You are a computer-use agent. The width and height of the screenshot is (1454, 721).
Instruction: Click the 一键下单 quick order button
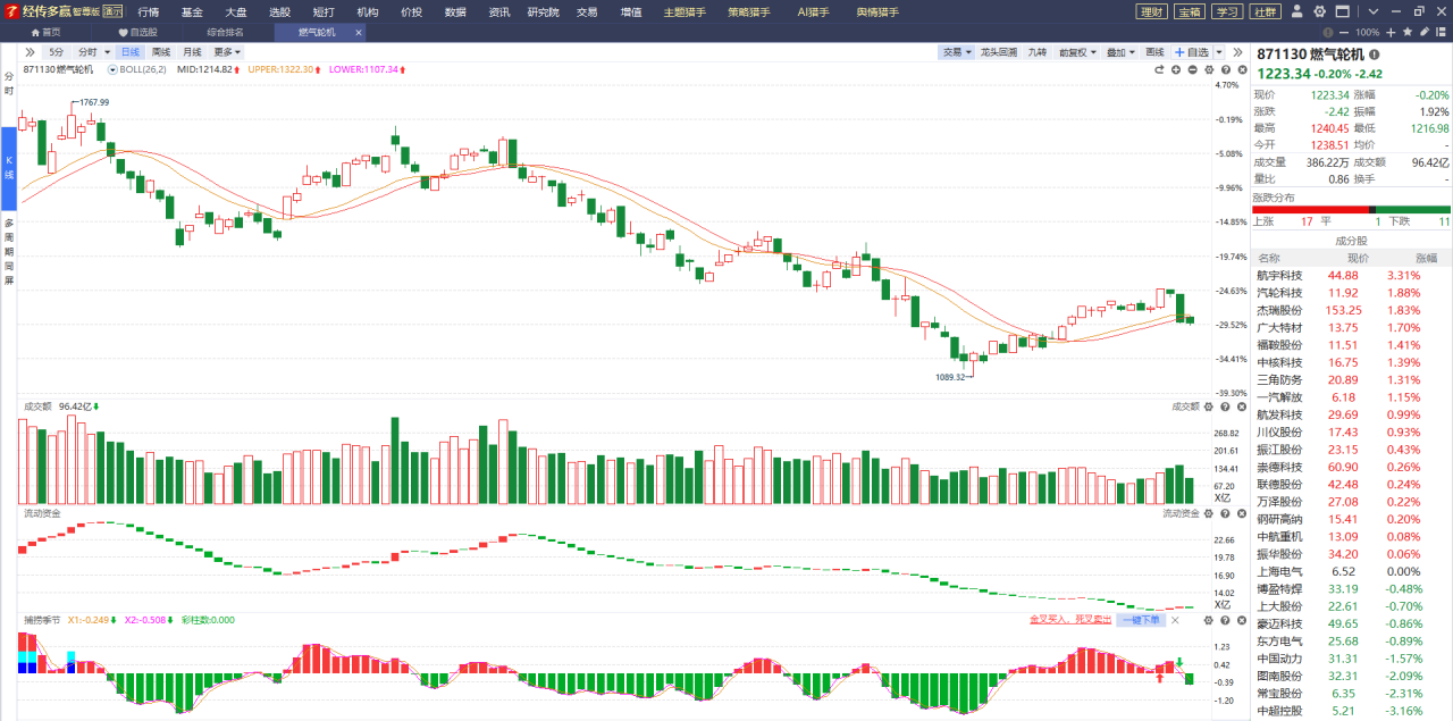(x=1140, y=620)
